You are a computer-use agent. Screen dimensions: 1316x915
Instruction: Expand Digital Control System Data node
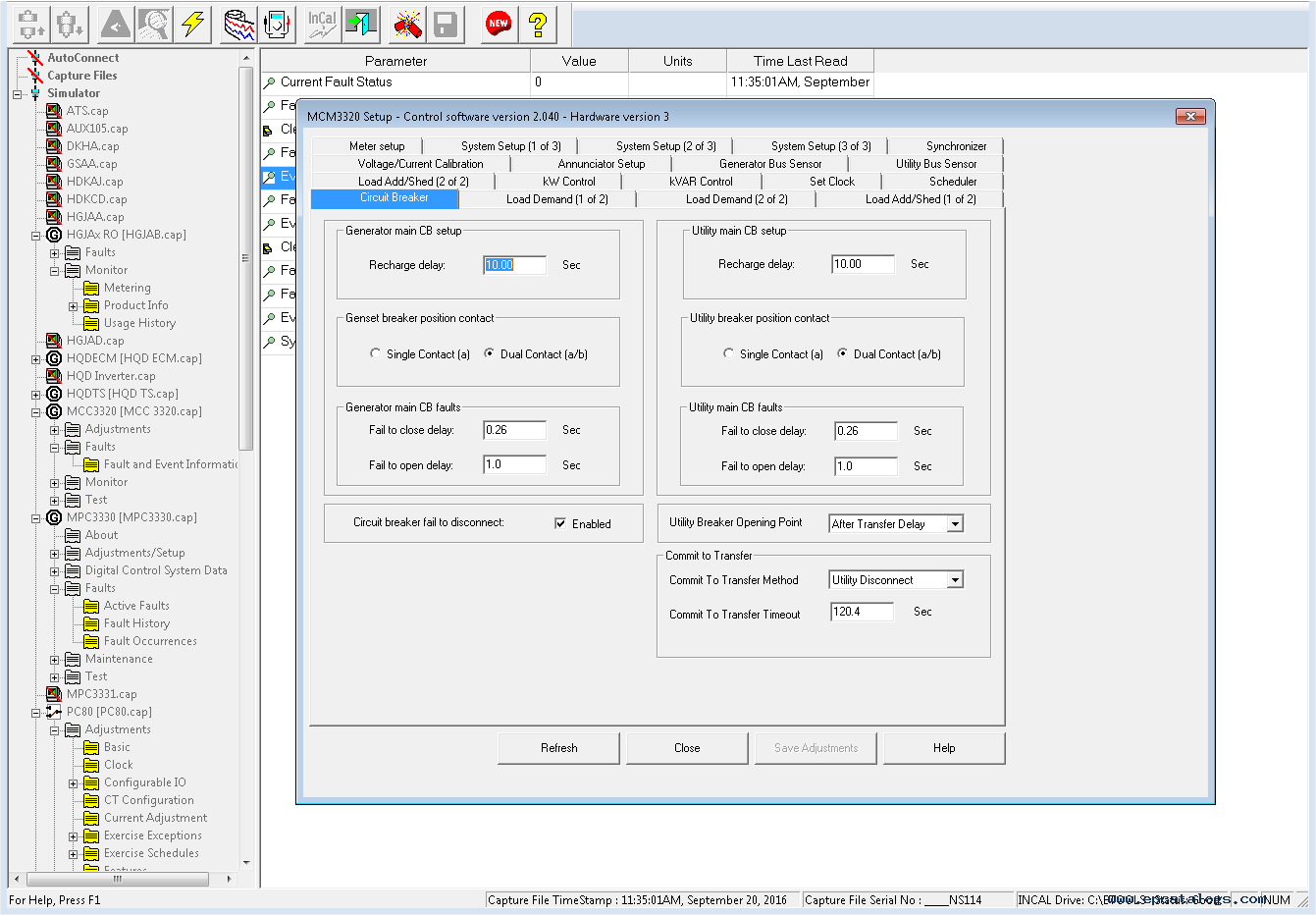coord(55,571)
